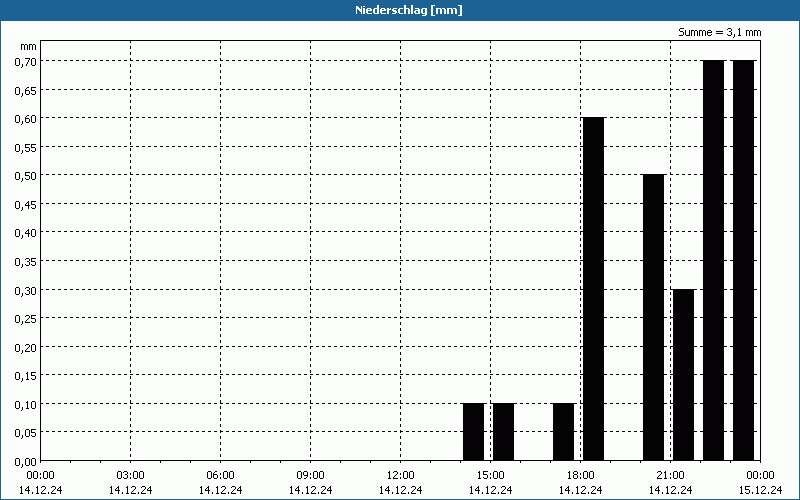Click the 18:00 time axis label

[581, 476]
